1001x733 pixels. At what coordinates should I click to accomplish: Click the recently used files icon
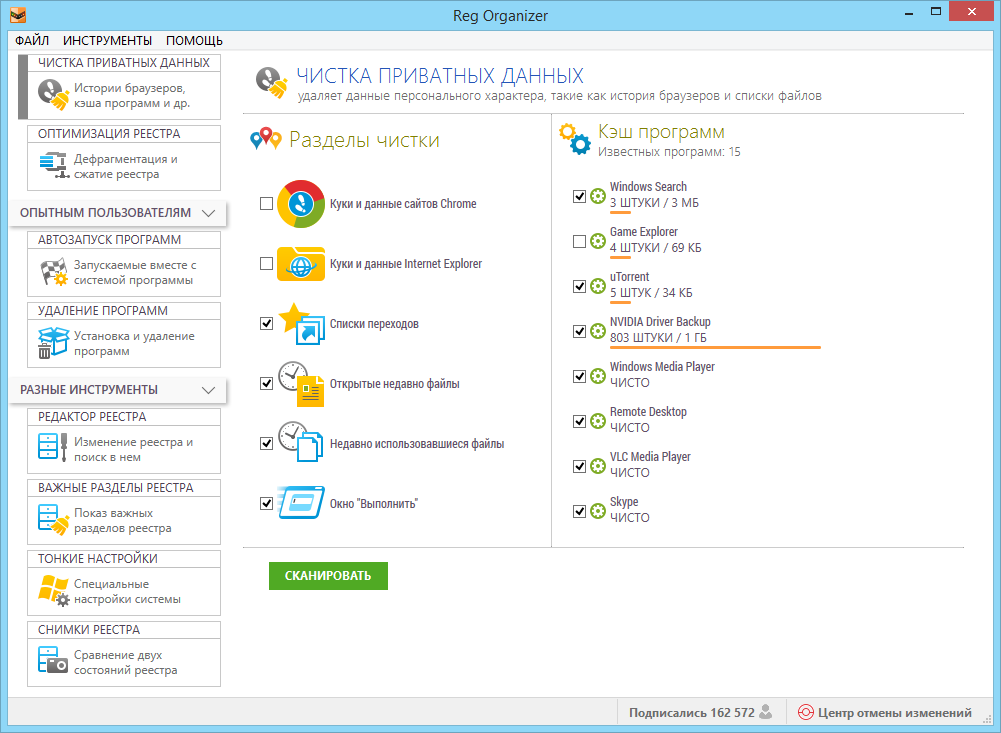pyautogui.click(x=301, y=442)
